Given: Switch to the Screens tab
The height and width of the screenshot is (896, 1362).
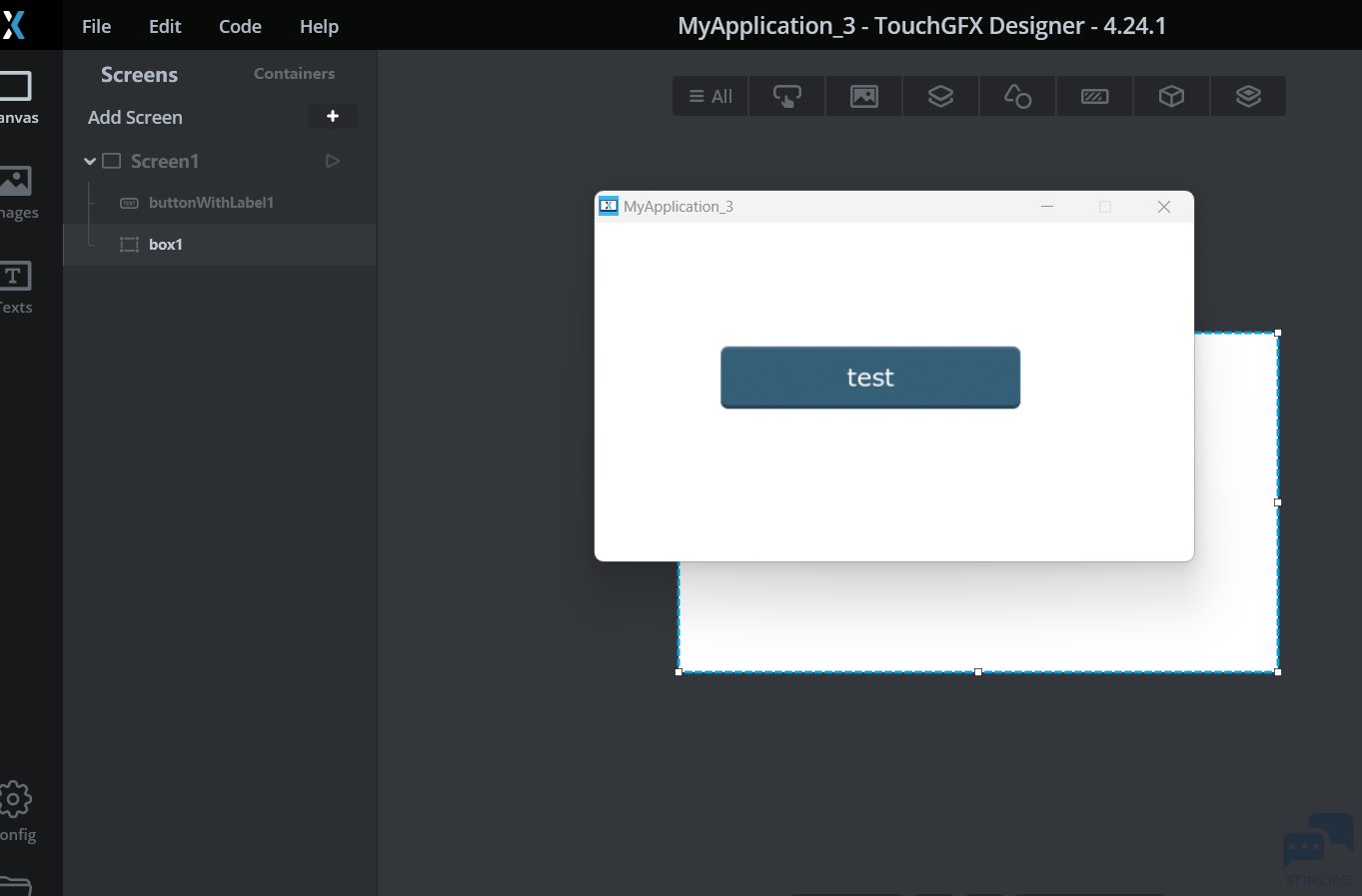Looking at the screenshot, I should [x=139, y=75].
